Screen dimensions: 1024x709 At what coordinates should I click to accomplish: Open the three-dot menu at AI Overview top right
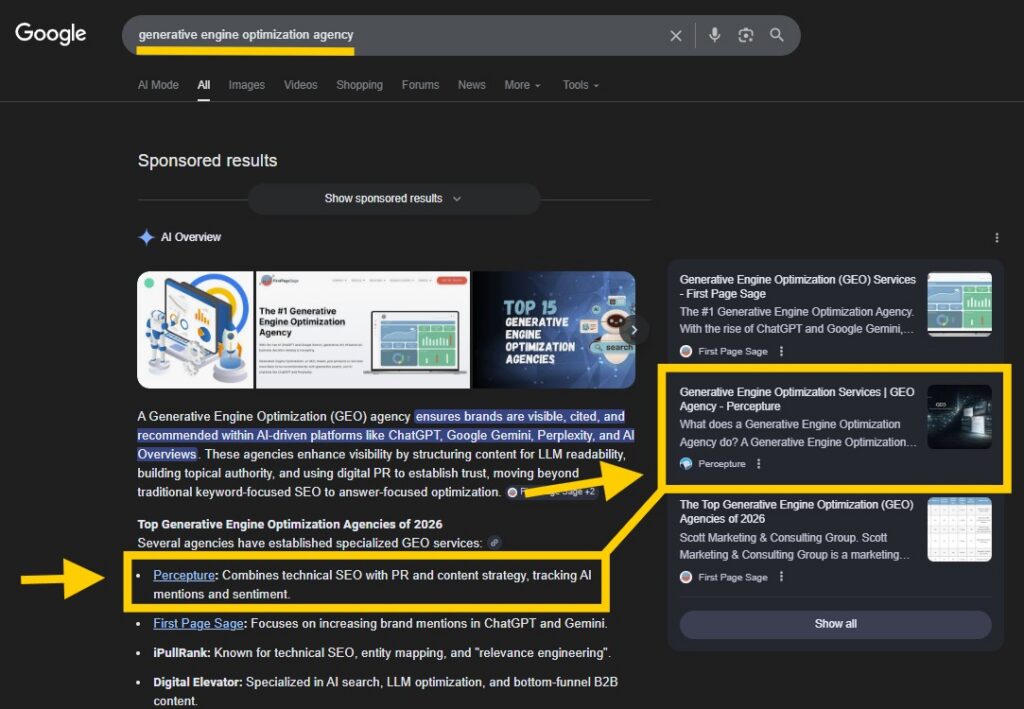(996, 237)
